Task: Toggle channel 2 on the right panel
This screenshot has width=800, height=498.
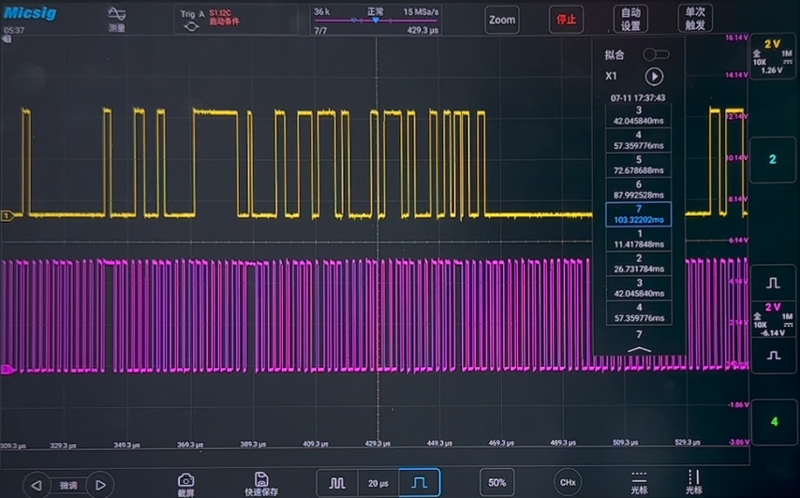Action: coord(772,160)
